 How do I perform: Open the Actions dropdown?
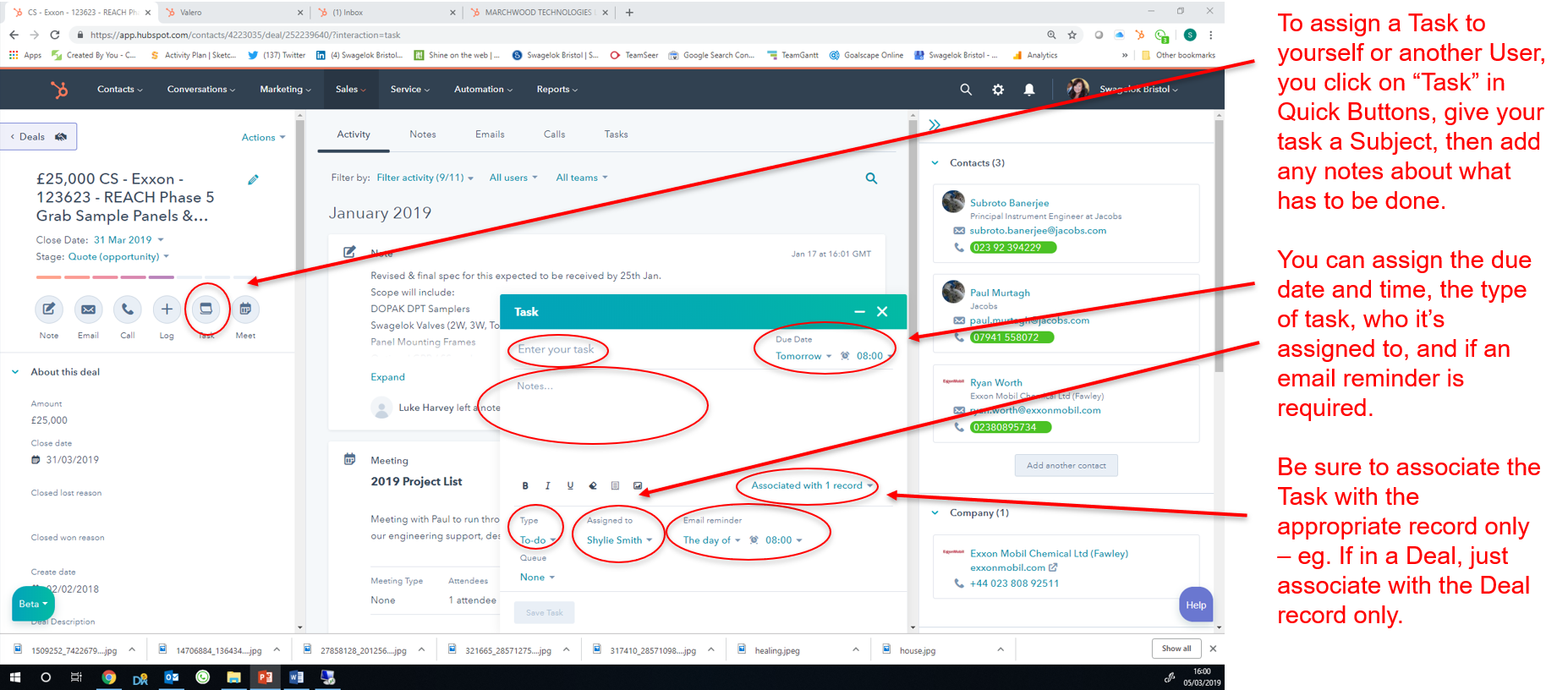pyautogui.click(x=263, y=138)
